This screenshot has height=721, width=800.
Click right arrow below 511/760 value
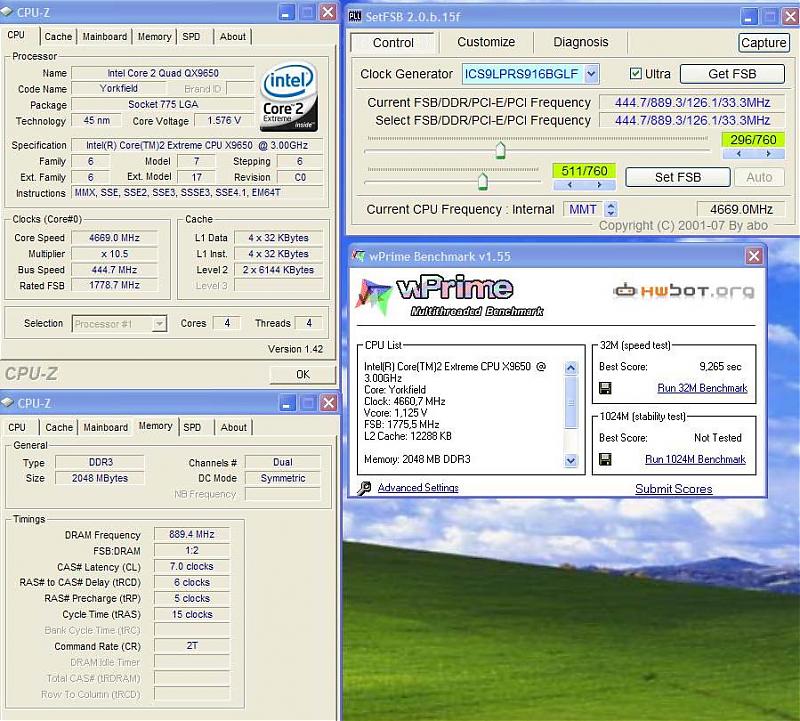click(x=599, y=185)
